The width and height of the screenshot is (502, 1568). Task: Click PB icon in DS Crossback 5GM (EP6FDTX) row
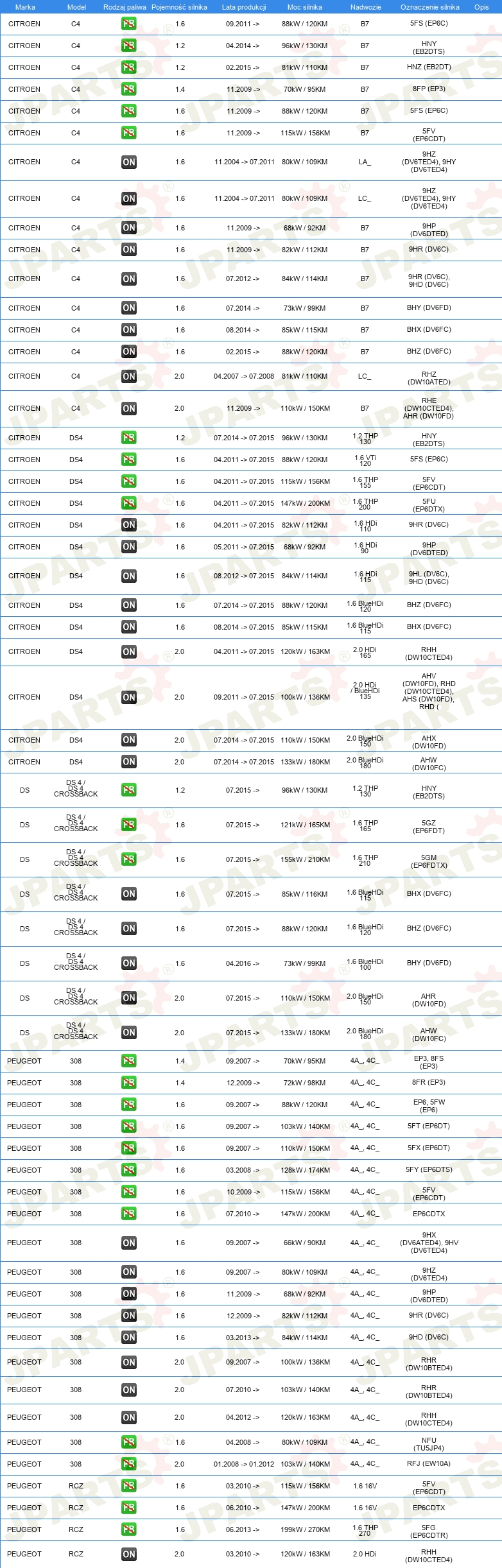pos(128,859)
